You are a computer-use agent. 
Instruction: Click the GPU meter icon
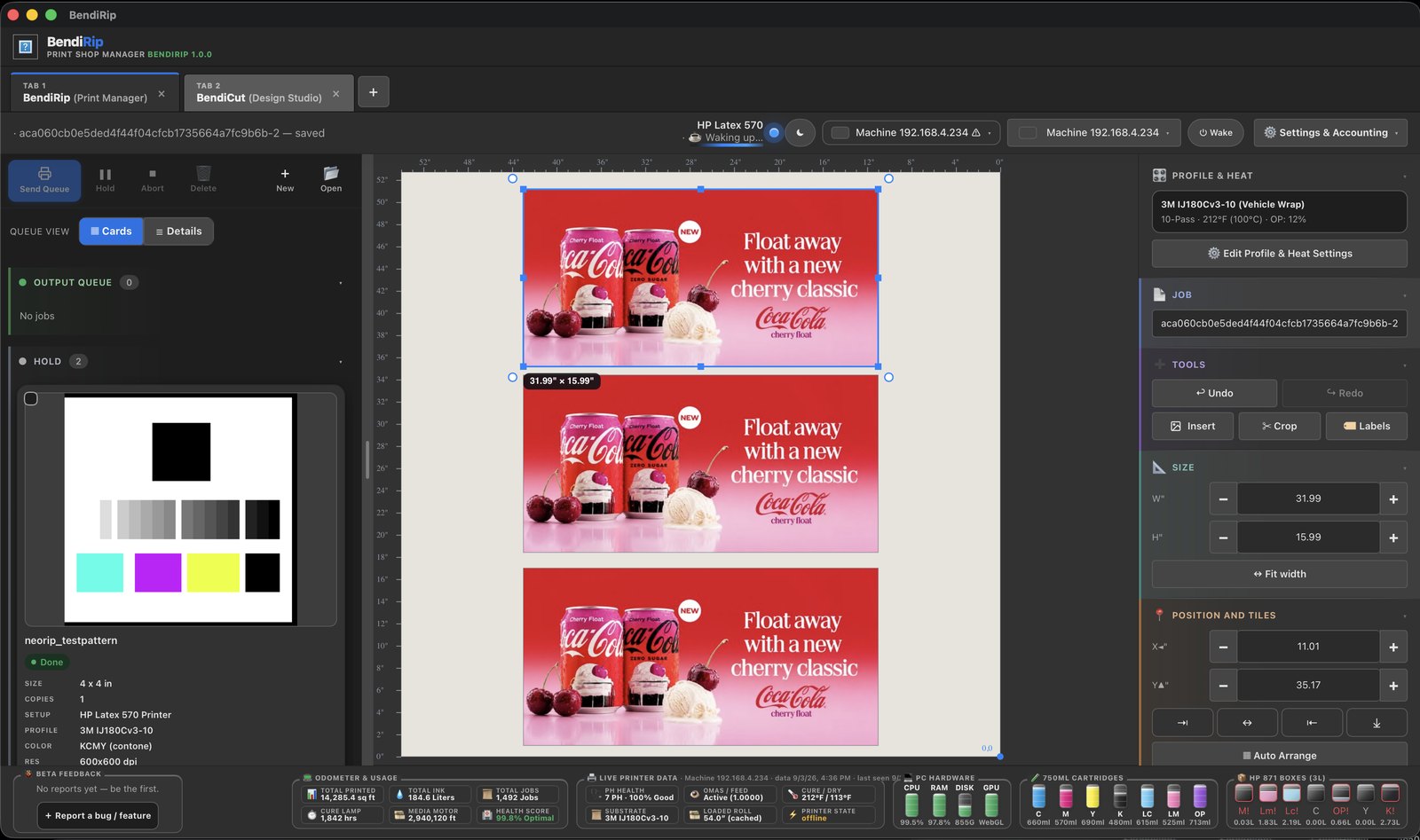[991, 805]
